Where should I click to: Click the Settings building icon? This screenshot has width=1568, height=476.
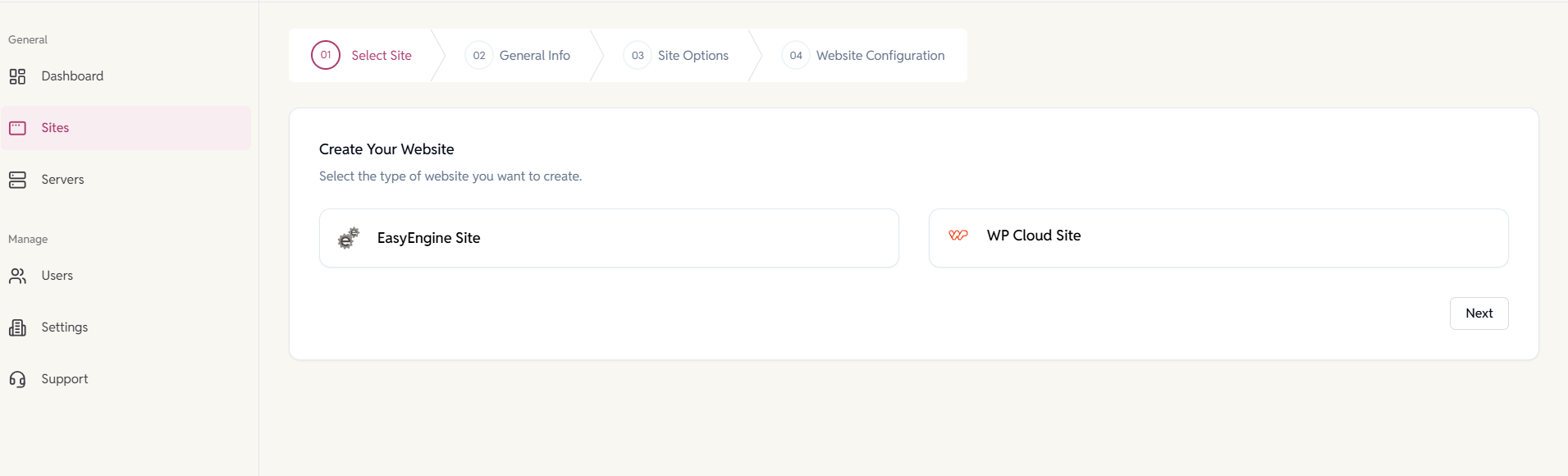click(x=17, y=327)
